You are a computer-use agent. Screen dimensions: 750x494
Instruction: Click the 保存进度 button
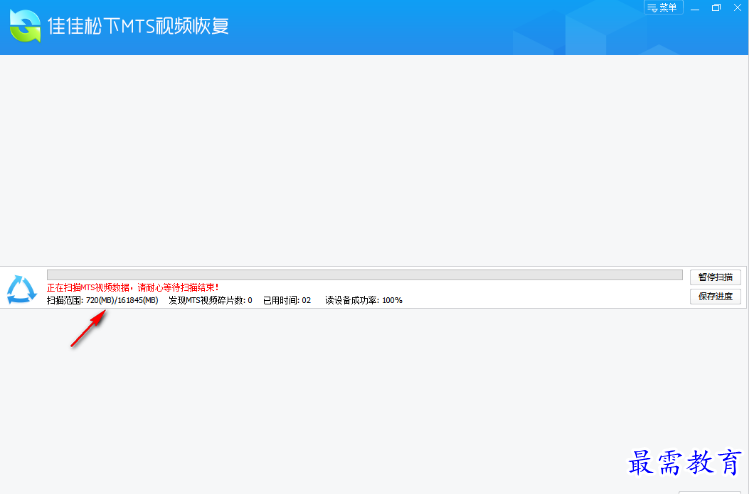[715, 296]
